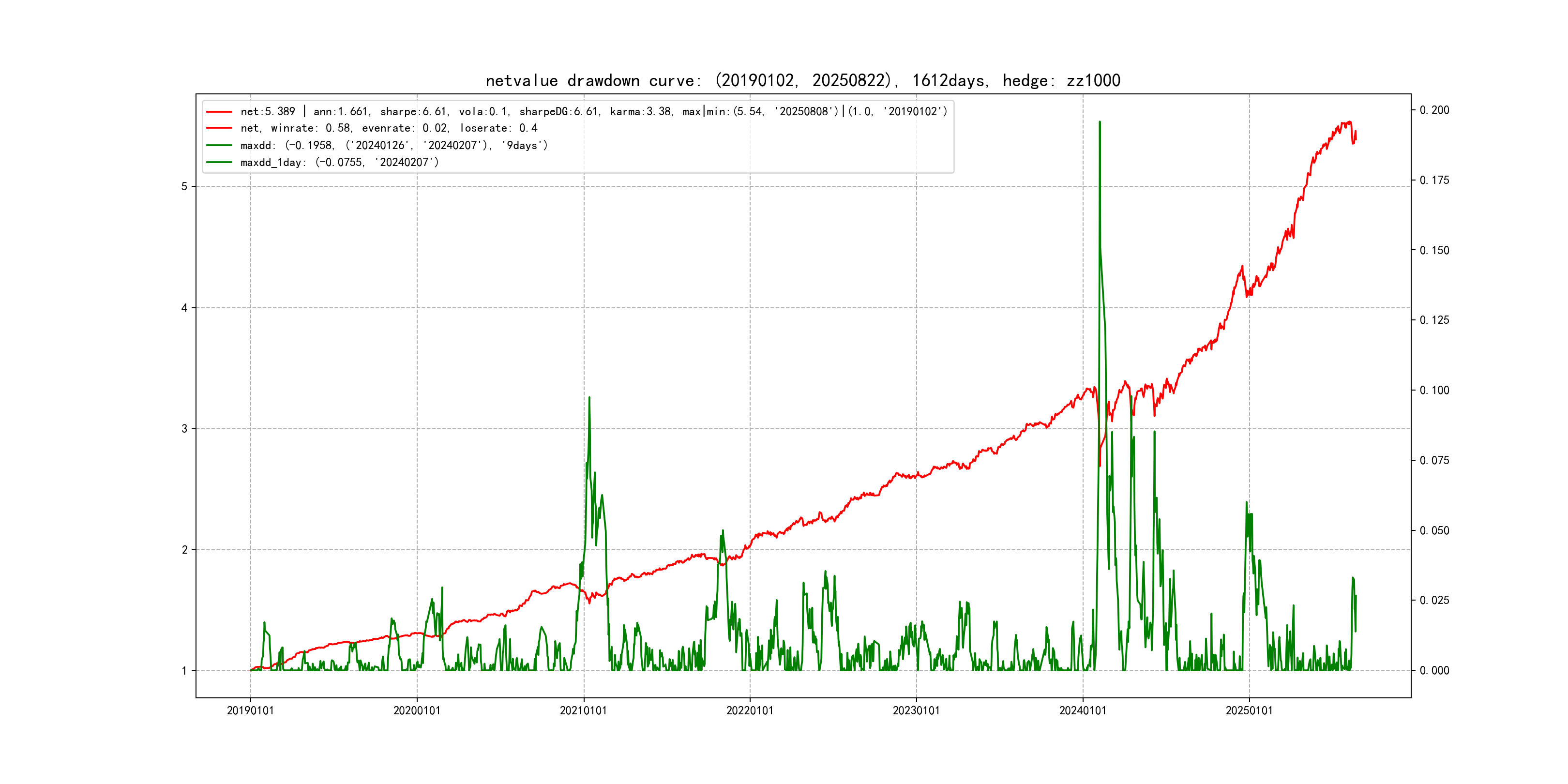1568x784 pixels.
Task: Click the green line sample beside maxdd entry
Action: coord(219,146)
